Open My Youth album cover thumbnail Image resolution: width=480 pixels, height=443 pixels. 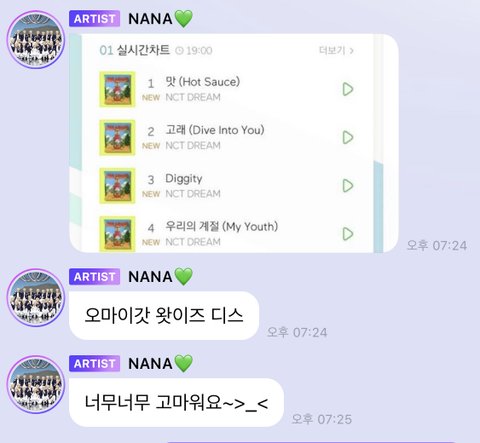117,234
